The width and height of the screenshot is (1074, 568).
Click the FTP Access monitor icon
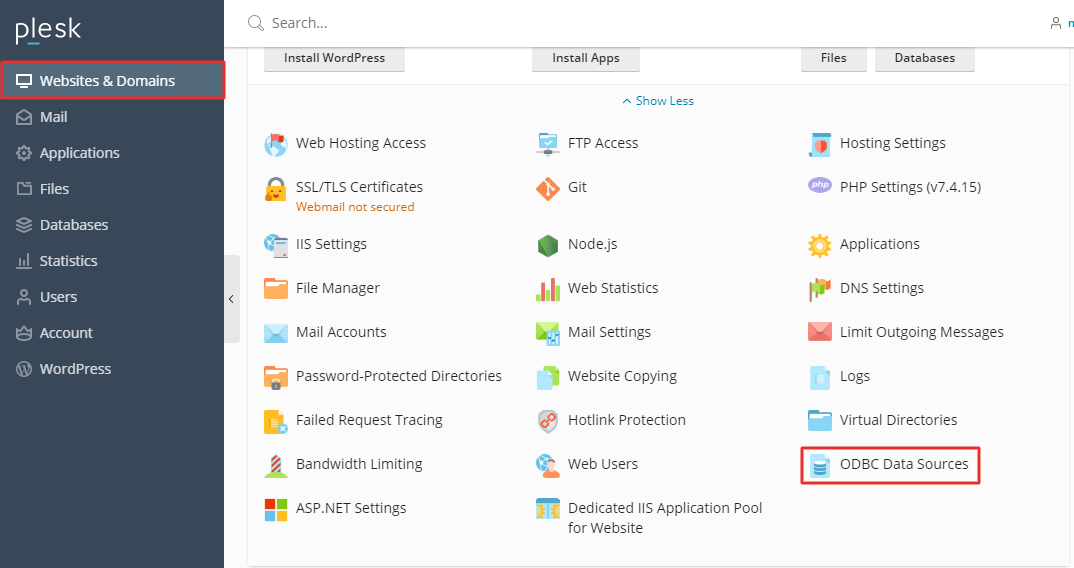pos(547,145)
